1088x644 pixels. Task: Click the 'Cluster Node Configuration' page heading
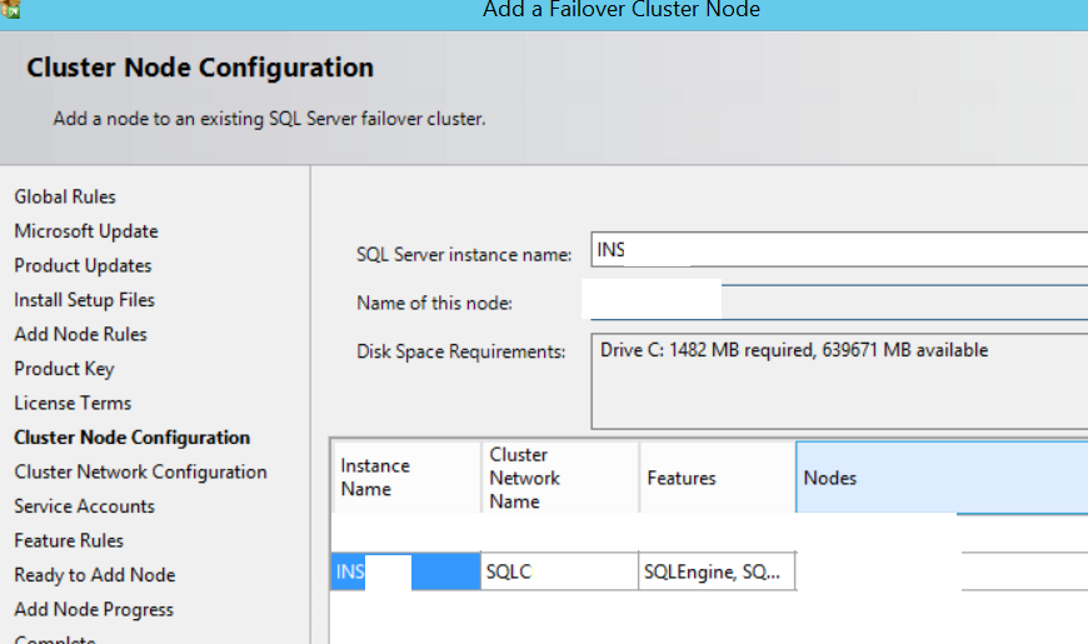pyautogui.click(x=200, y=68)
